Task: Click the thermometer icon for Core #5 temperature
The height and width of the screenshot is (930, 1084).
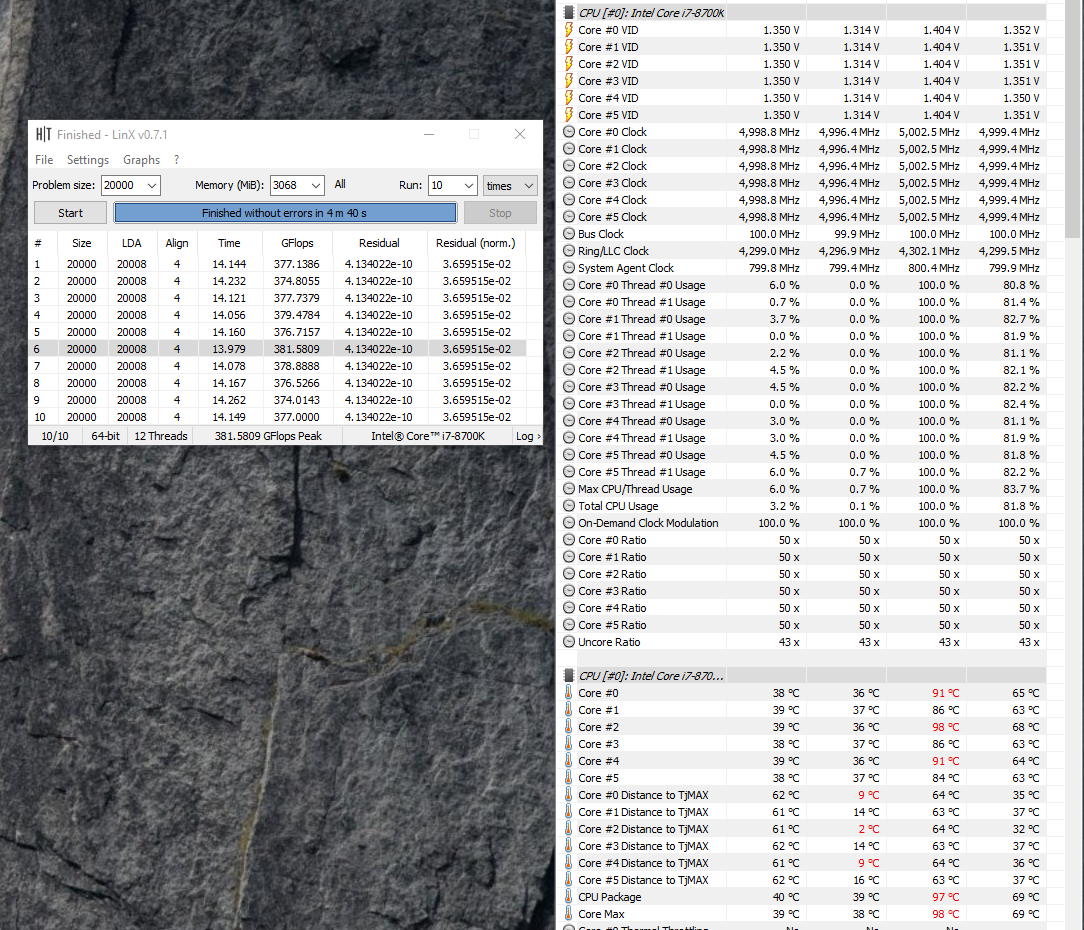Action: click(569, 777)
